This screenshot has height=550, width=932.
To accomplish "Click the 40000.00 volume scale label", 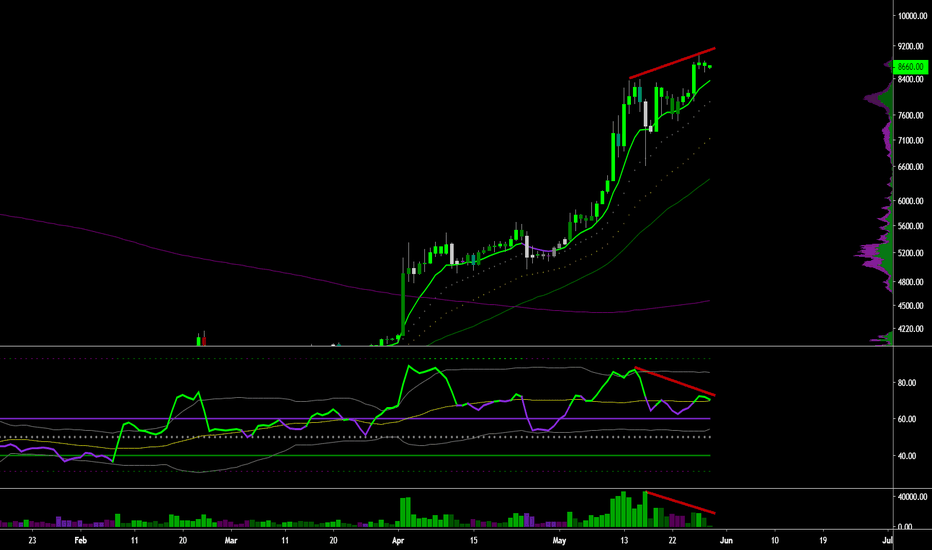I will [913, 496].
